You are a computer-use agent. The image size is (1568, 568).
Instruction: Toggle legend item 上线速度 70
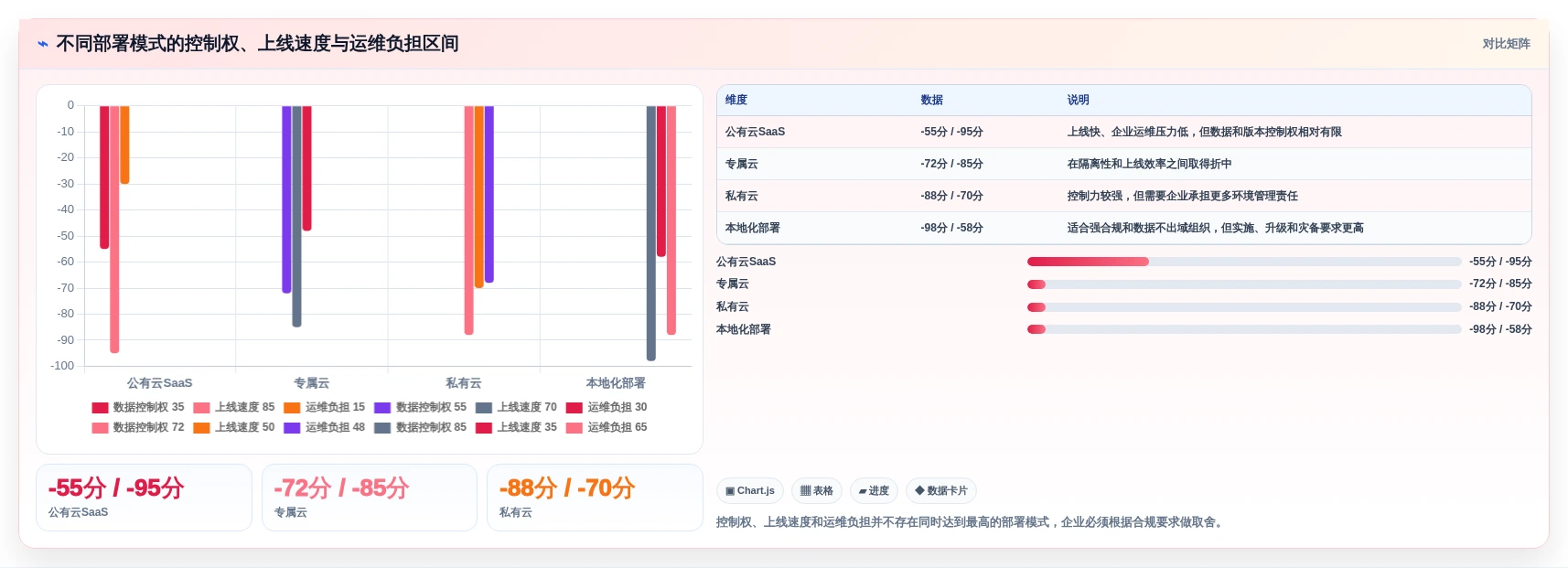point(517,408)
